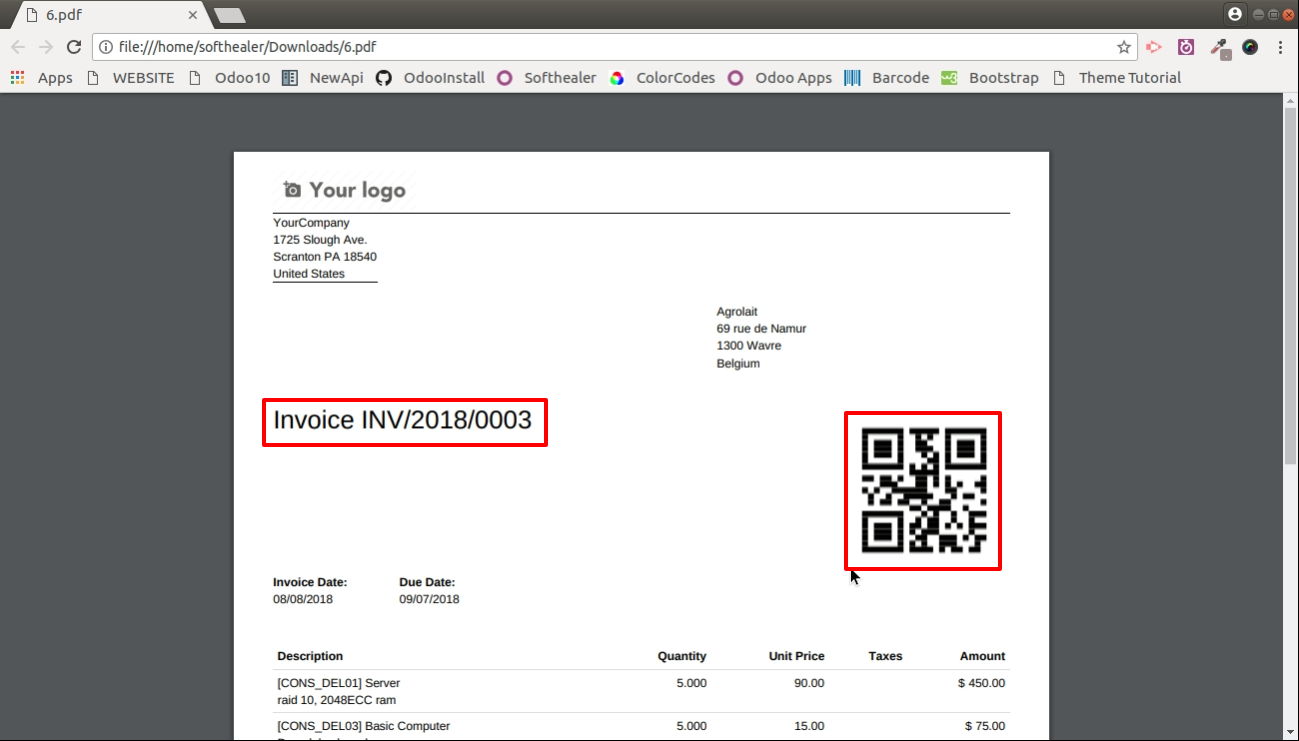Open the ColorCodes bookmark
The image size is (1299, 741).
coord(662,78)
